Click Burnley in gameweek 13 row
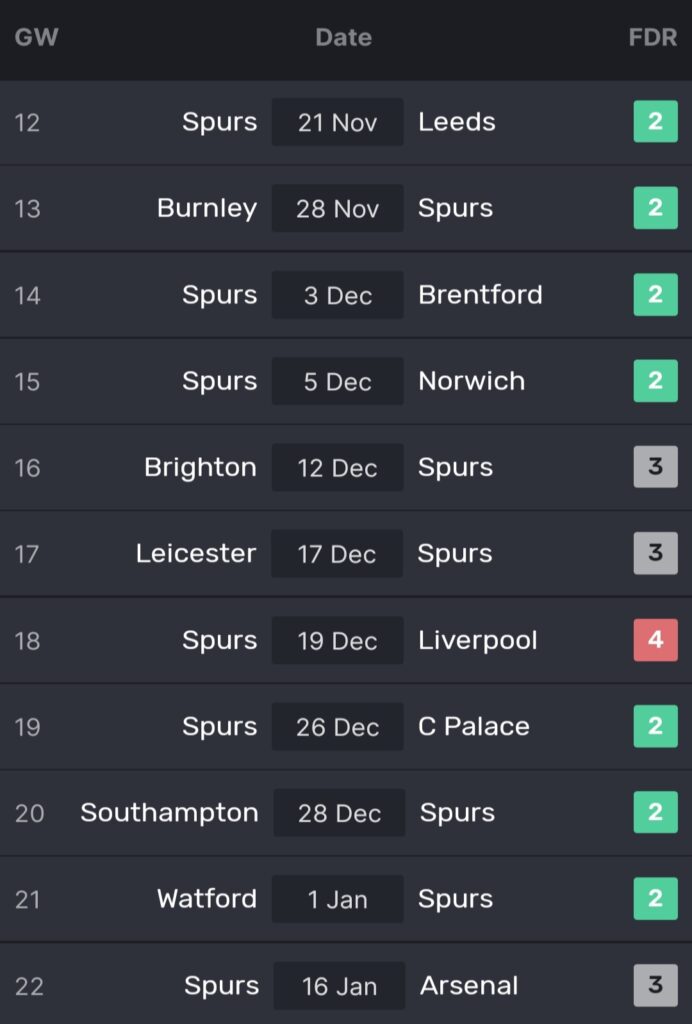The height and width of the screenshot is (1024, 692). 207,208
